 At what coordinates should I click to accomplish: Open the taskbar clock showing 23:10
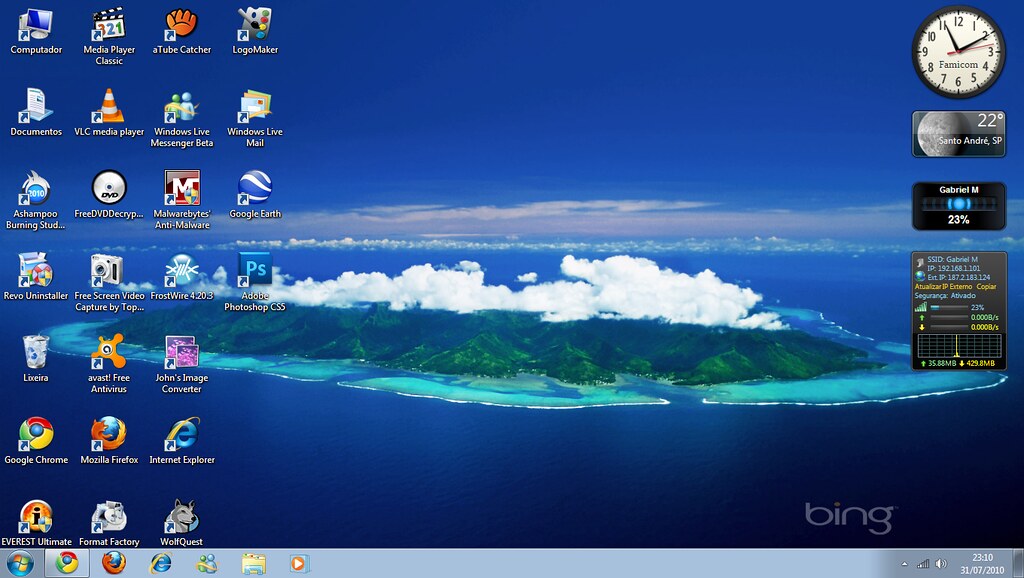coord(982,564)
